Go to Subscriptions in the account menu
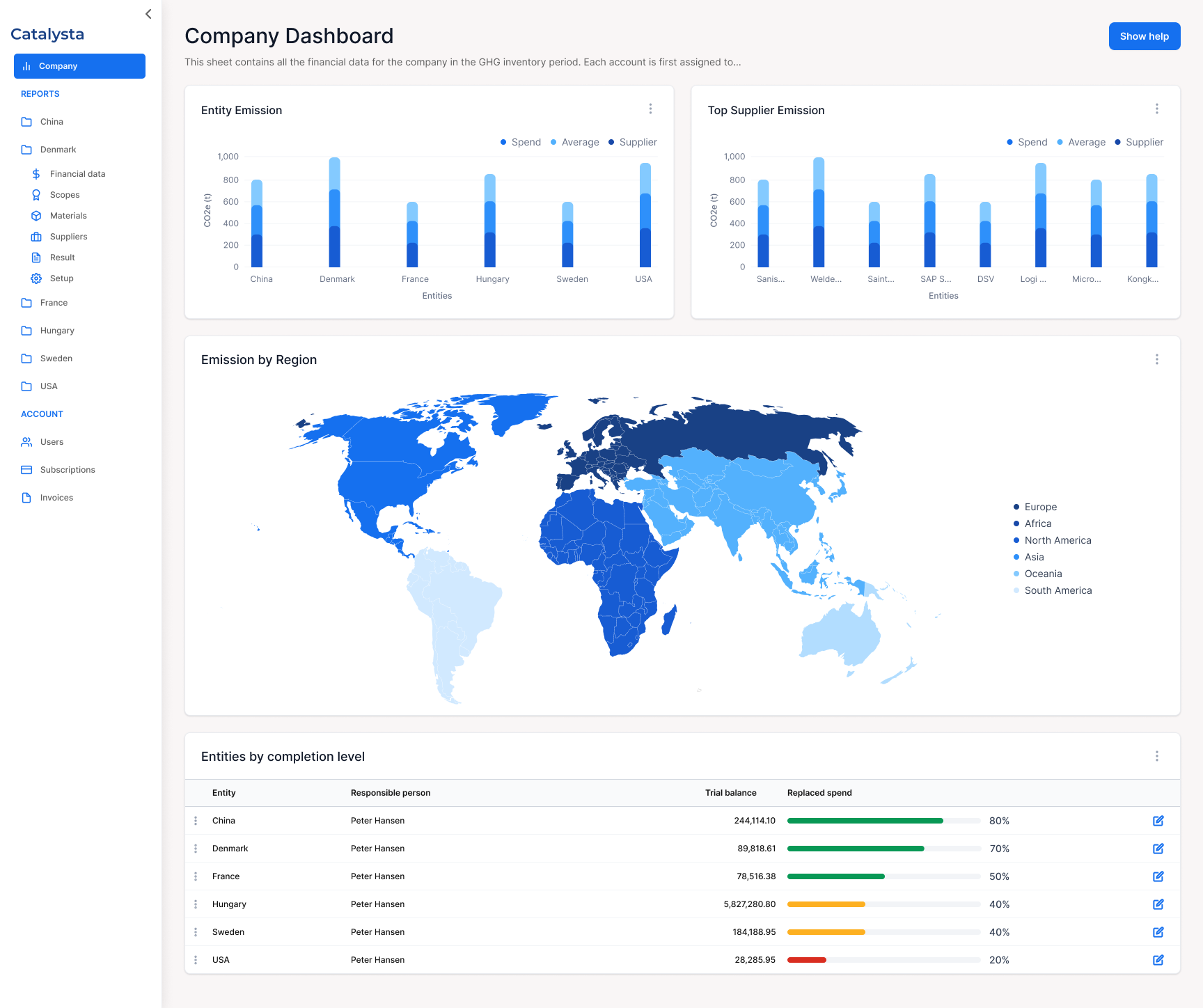 (x=68, y=470)
